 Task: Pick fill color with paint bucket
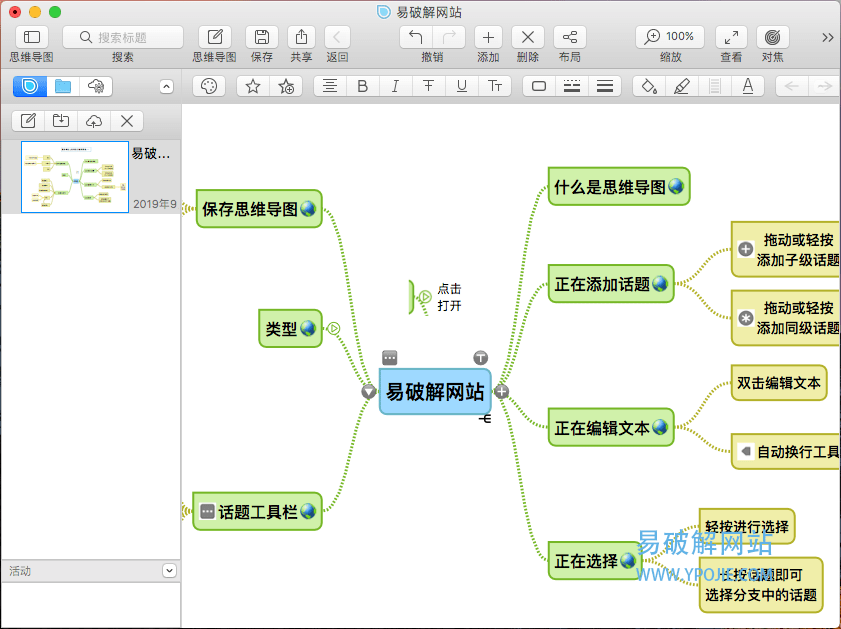pyautogui.click(x=649, y=86)
